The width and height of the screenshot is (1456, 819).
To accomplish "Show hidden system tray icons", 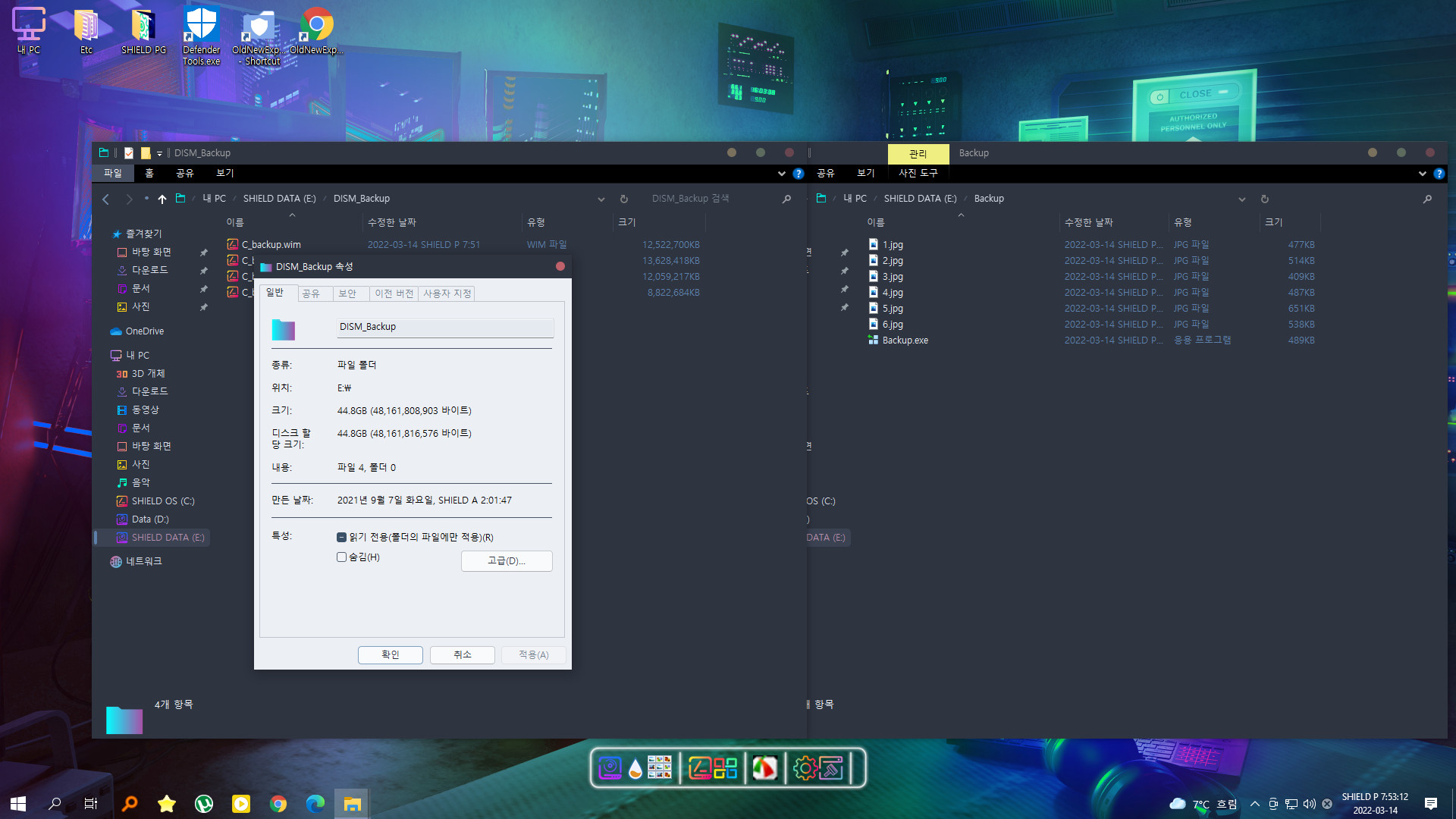I will click(x=1255, y=804).
